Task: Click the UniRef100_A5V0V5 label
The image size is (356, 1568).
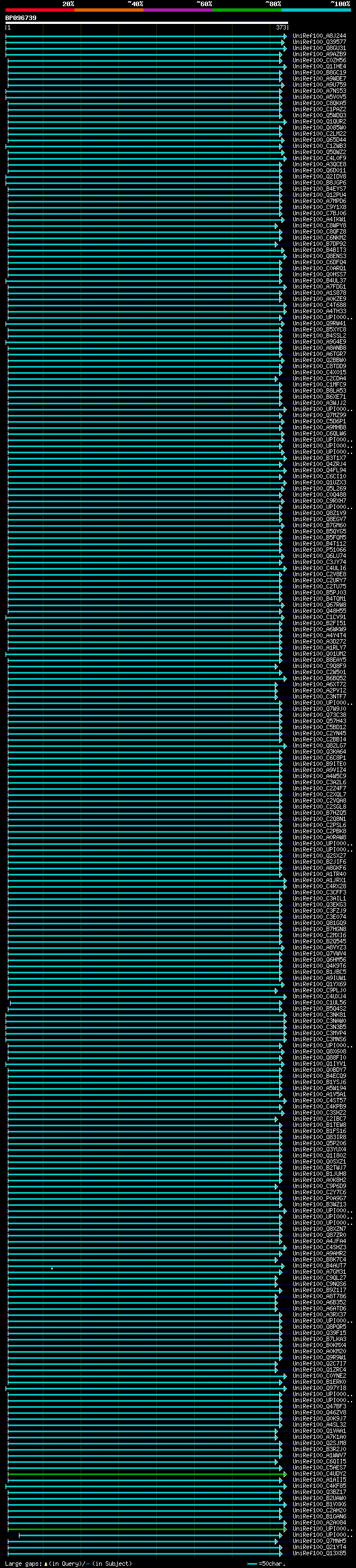Action: point(319,97)
